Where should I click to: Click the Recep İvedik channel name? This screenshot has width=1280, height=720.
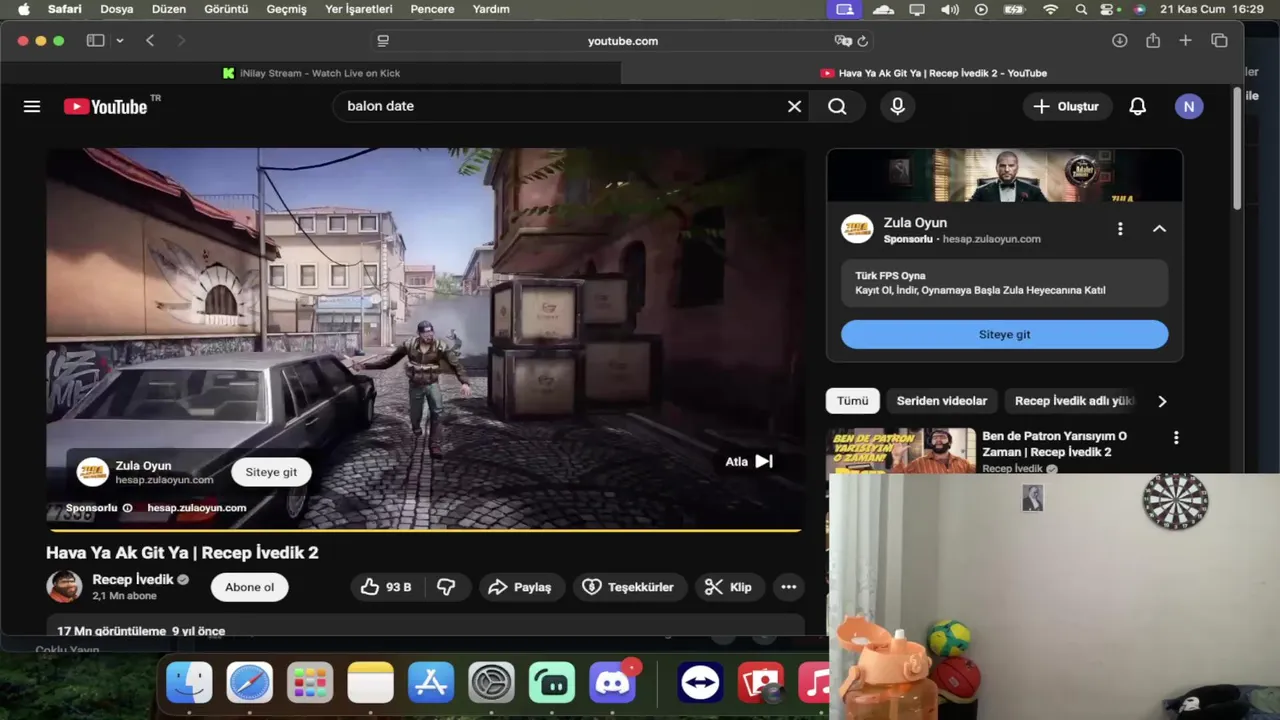point(133,580)
